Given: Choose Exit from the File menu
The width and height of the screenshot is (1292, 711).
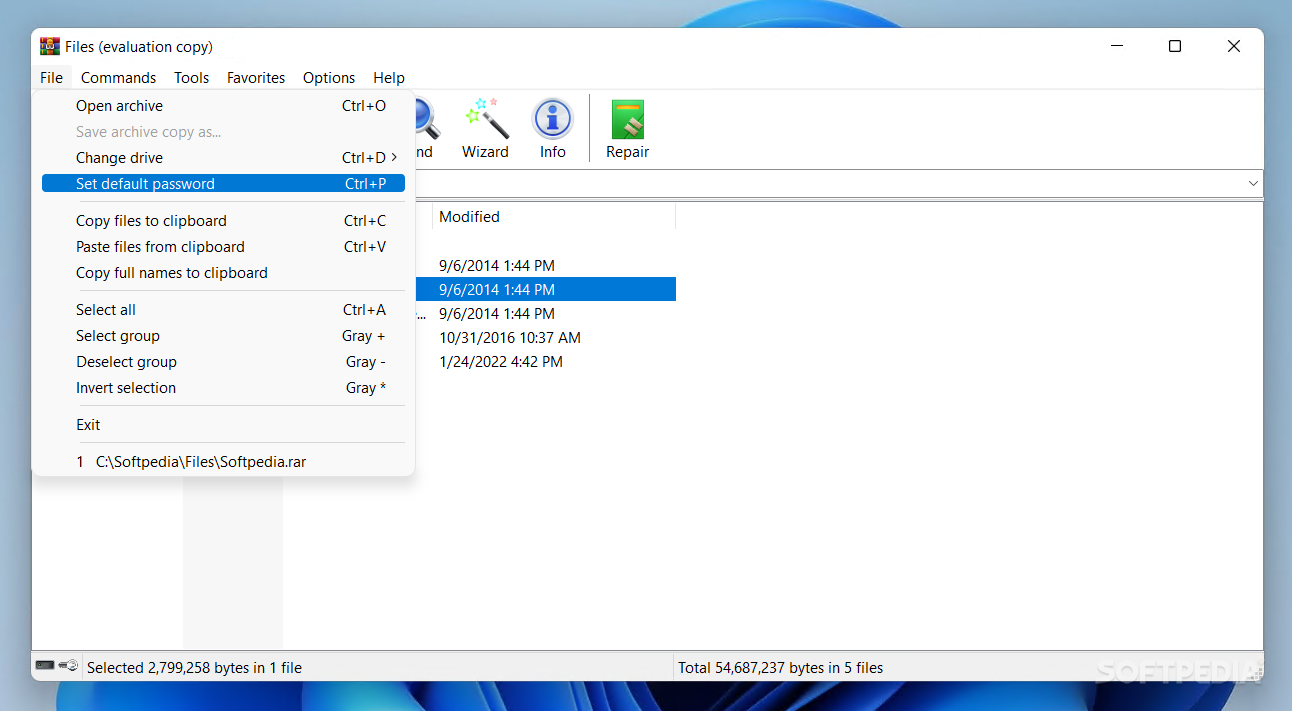Looking at the screenshot, I should [x=223, y=425].
